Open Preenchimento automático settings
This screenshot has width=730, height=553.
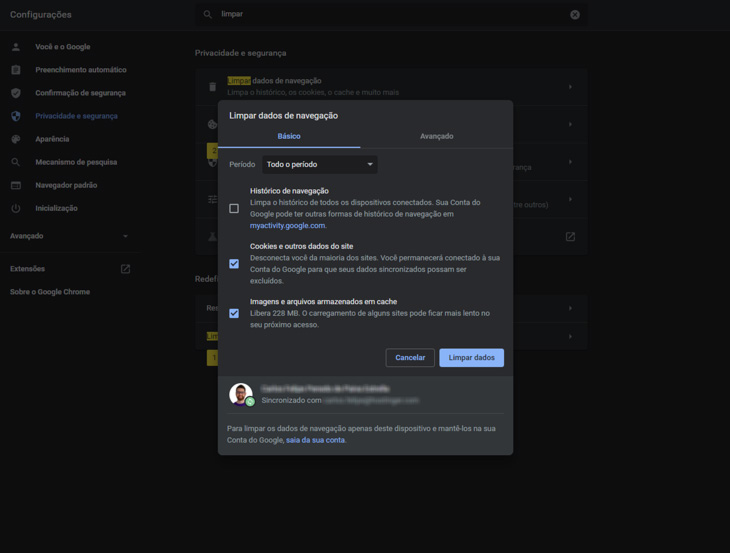click(x=81, y=70)
